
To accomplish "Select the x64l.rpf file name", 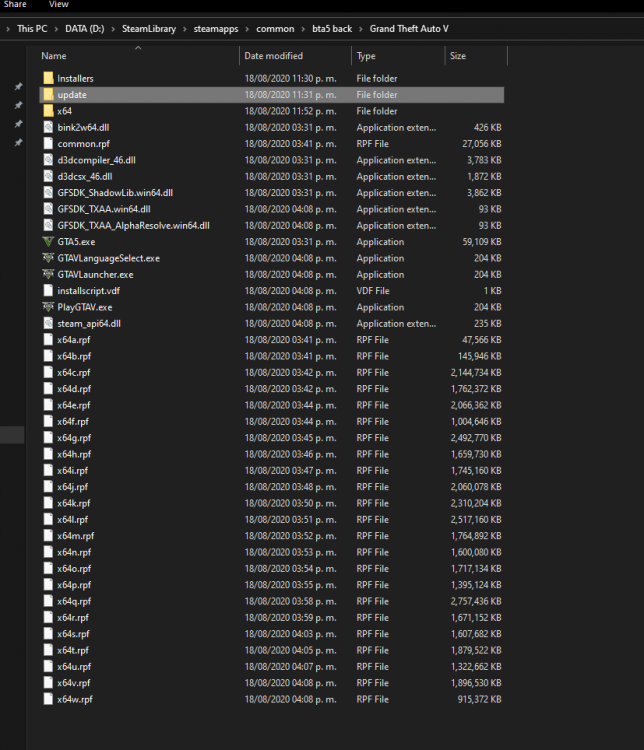I will pyautogui.click(x=73, y=519).
